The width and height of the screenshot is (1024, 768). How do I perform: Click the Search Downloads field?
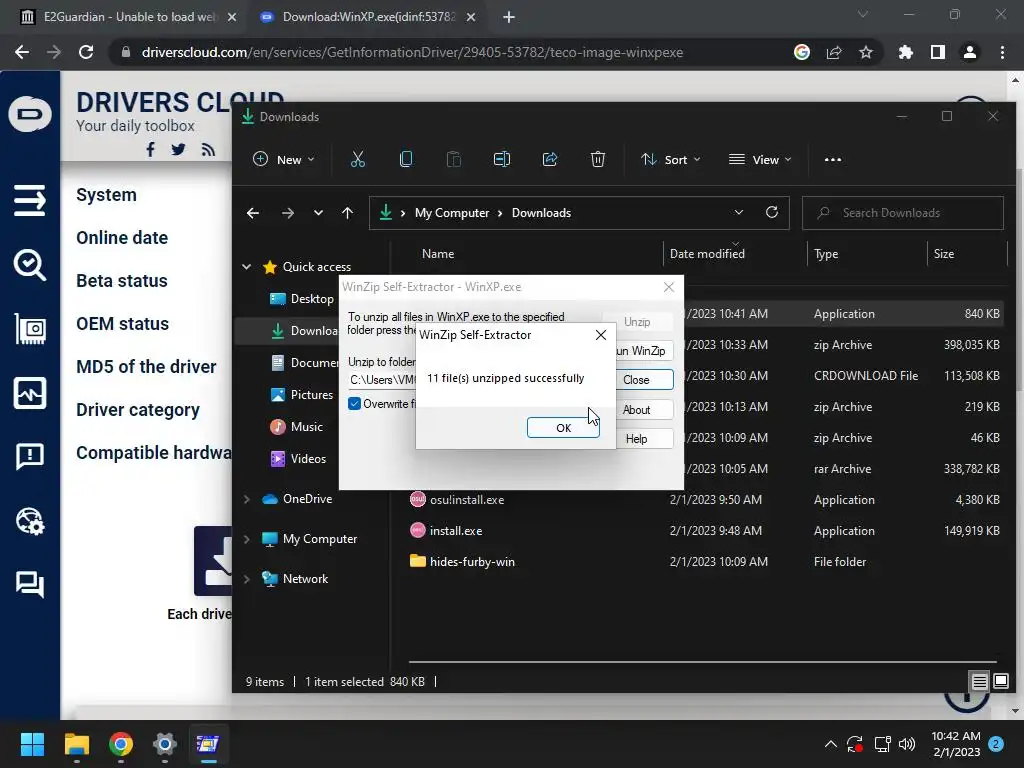point(903,213)
